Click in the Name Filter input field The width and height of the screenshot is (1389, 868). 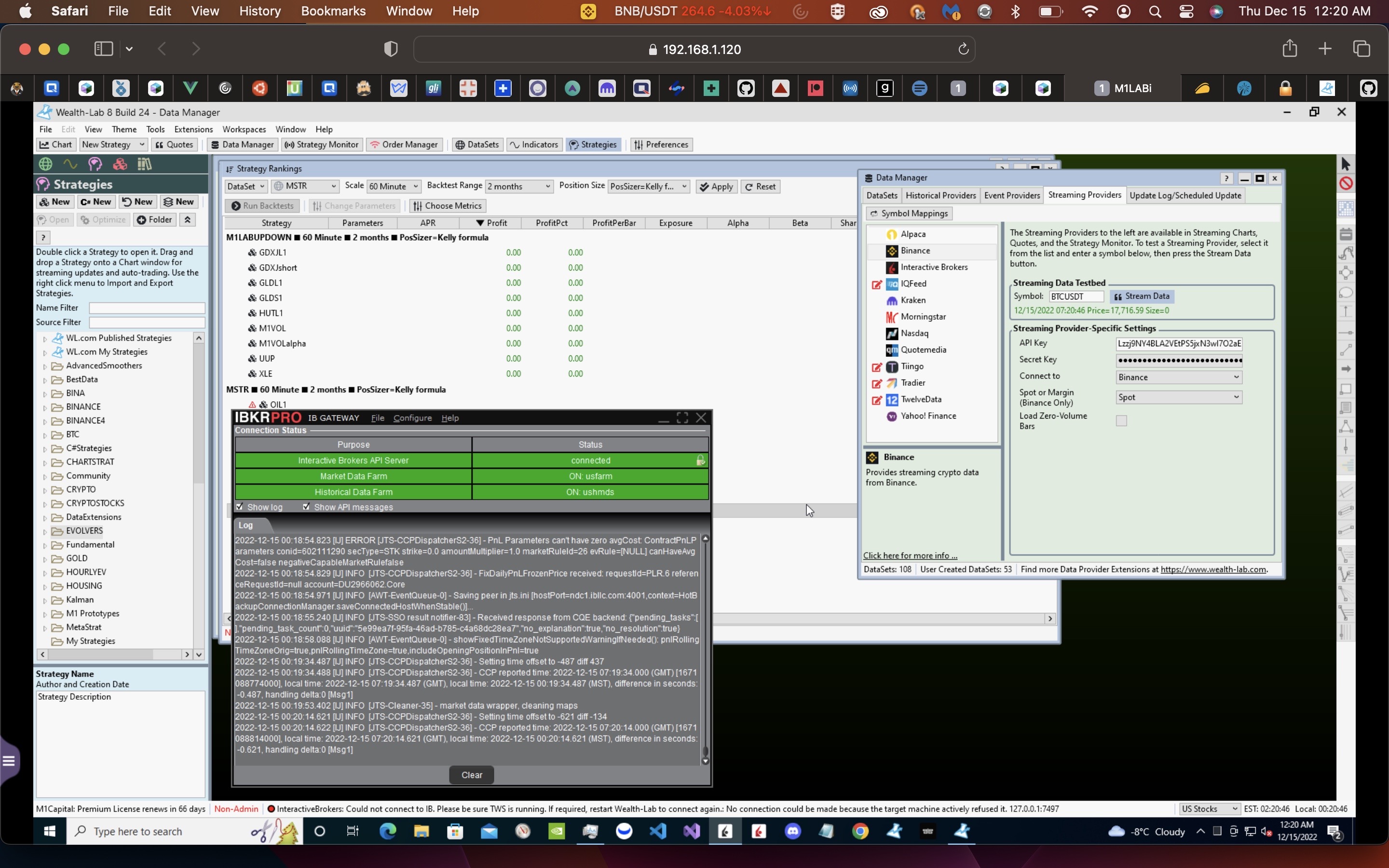(x=147, y=308)
